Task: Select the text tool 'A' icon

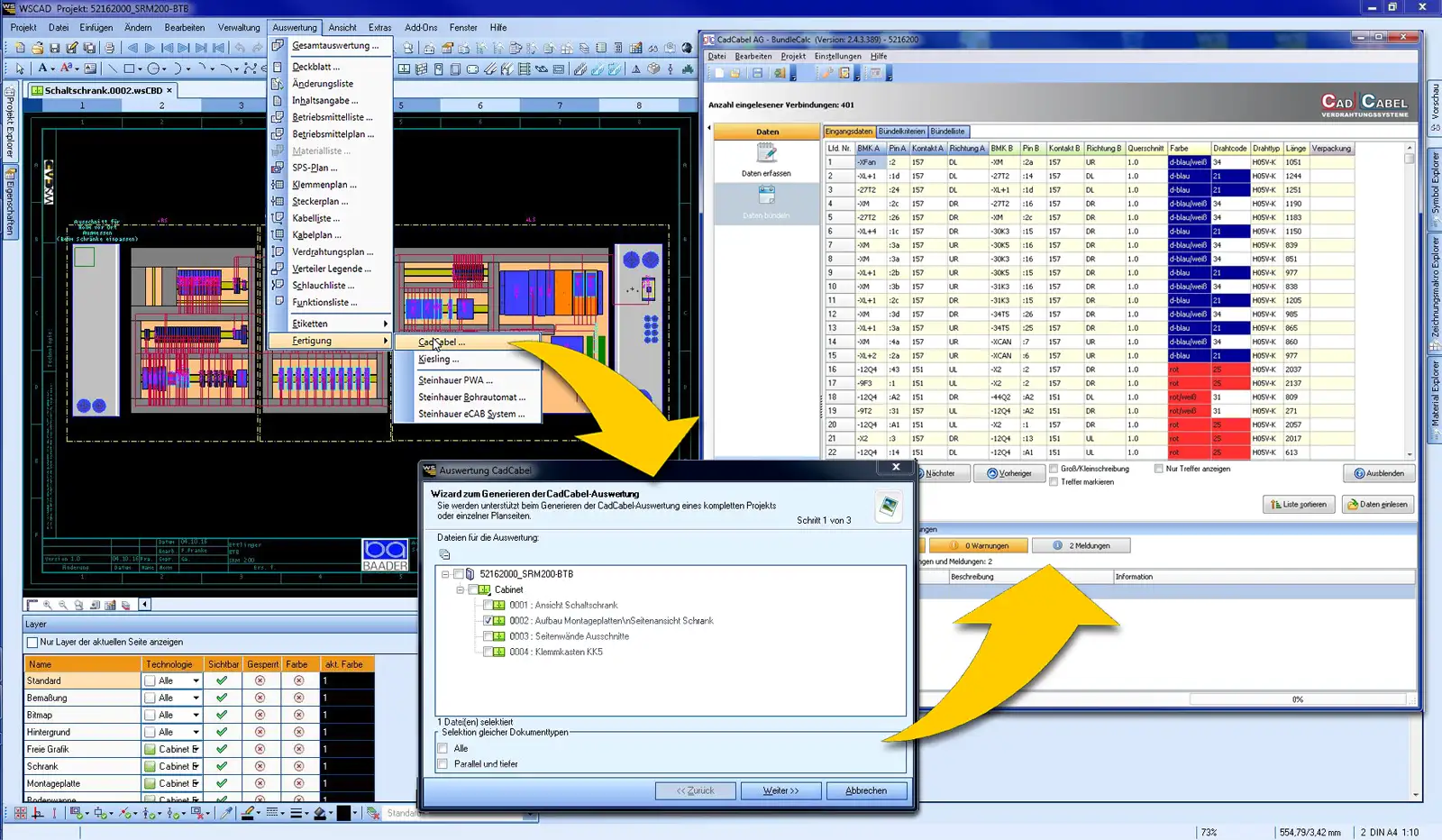Action: [x=42, y=68]
